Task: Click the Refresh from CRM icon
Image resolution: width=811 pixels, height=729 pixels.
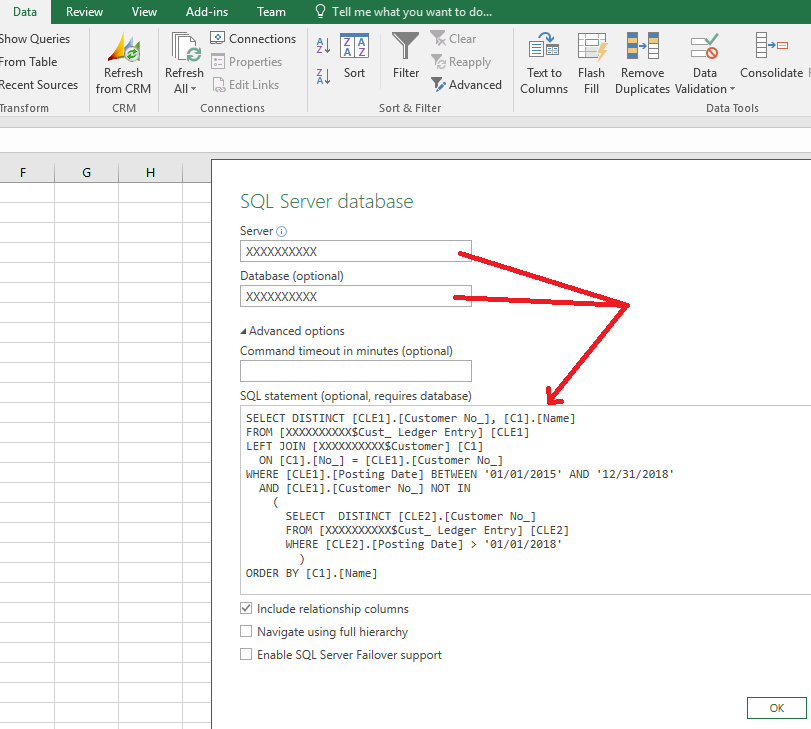Action: (124, 48)
